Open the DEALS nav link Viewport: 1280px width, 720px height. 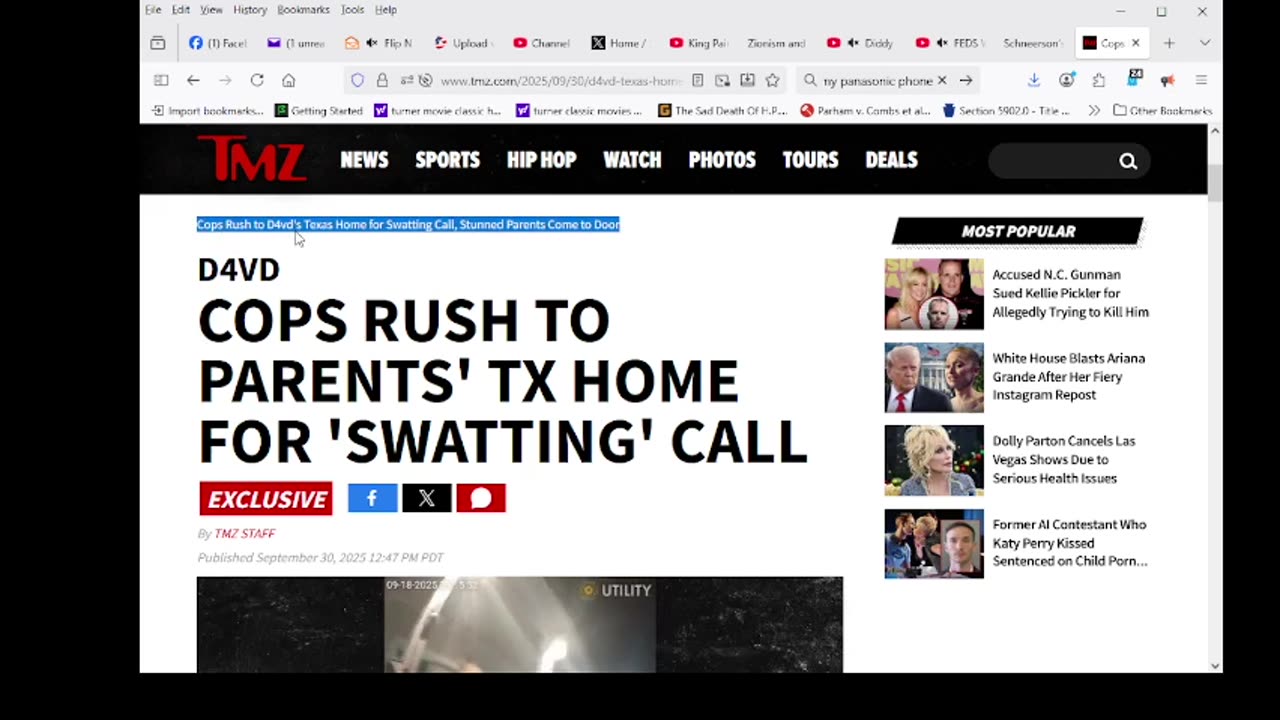891,160
